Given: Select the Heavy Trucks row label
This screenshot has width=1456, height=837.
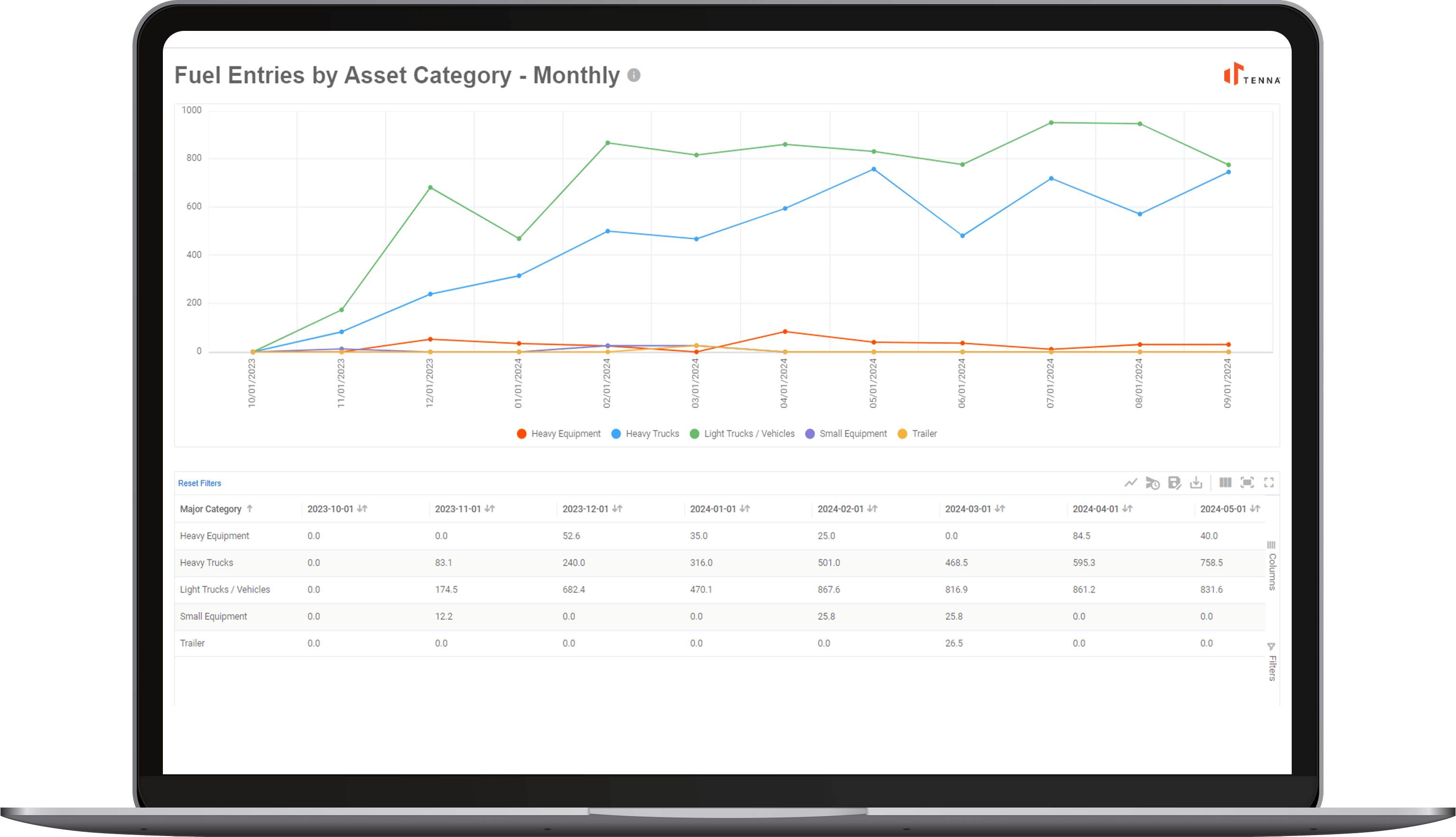Looking at the screenshot, I should click(206, 563).
